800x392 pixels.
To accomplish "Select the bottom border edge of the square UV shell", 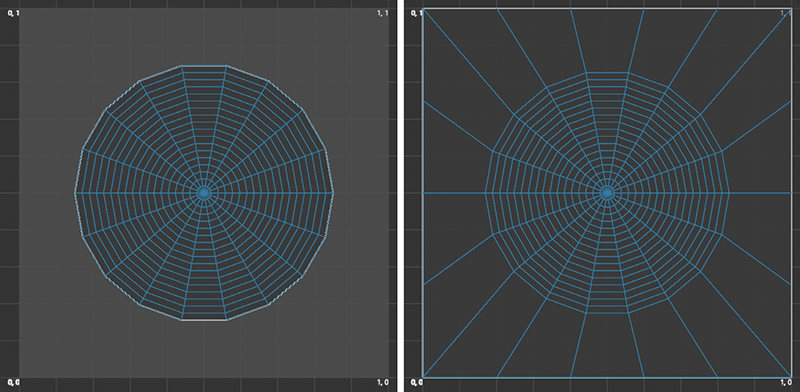I will [607, 377].
